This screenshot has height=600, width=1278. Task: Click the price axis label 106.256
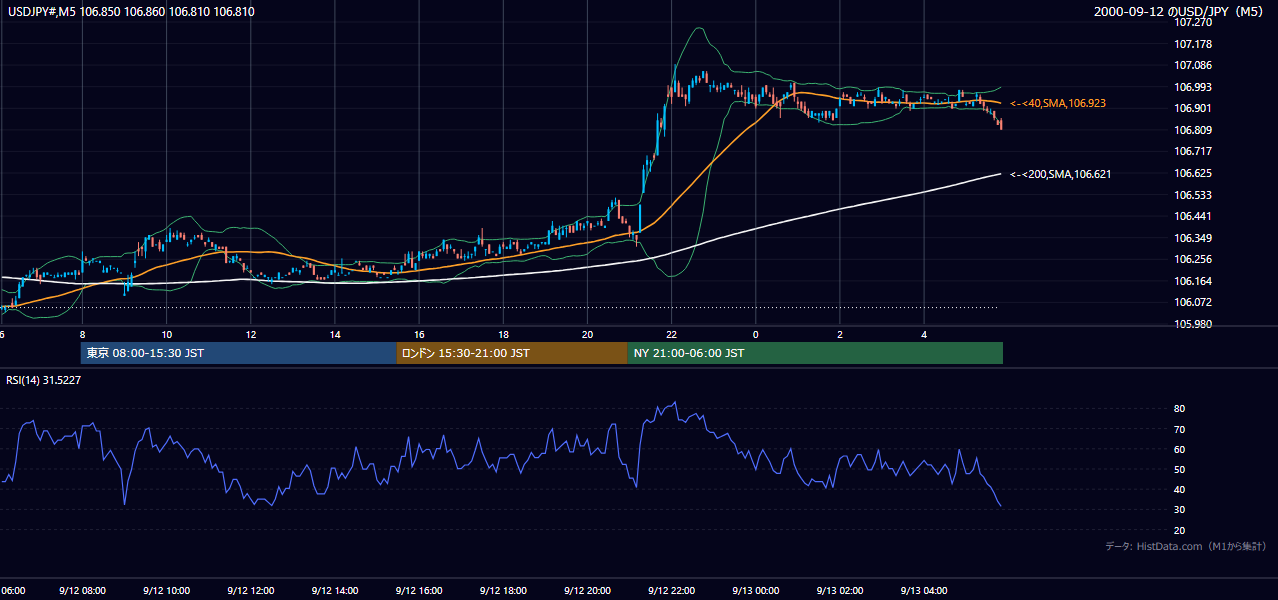(x=1194, y=259)
